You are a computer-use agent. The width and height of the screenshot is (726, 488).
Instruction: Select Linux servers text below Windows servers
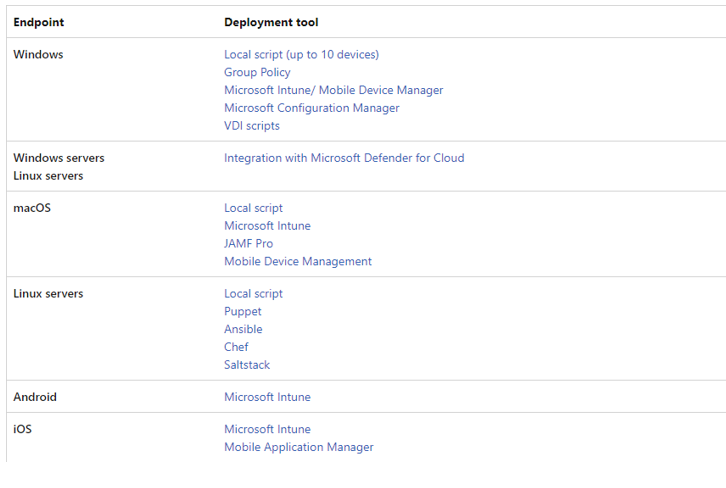click(x=48, y=176)
